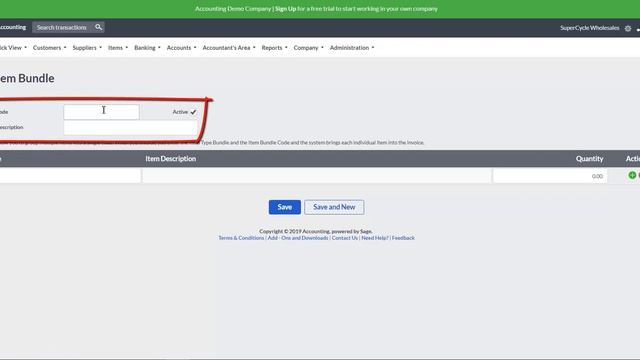Expand the Items menu
Image resolution: width=640 pixels, height=360 pixels.
click(x=118, y=48)
